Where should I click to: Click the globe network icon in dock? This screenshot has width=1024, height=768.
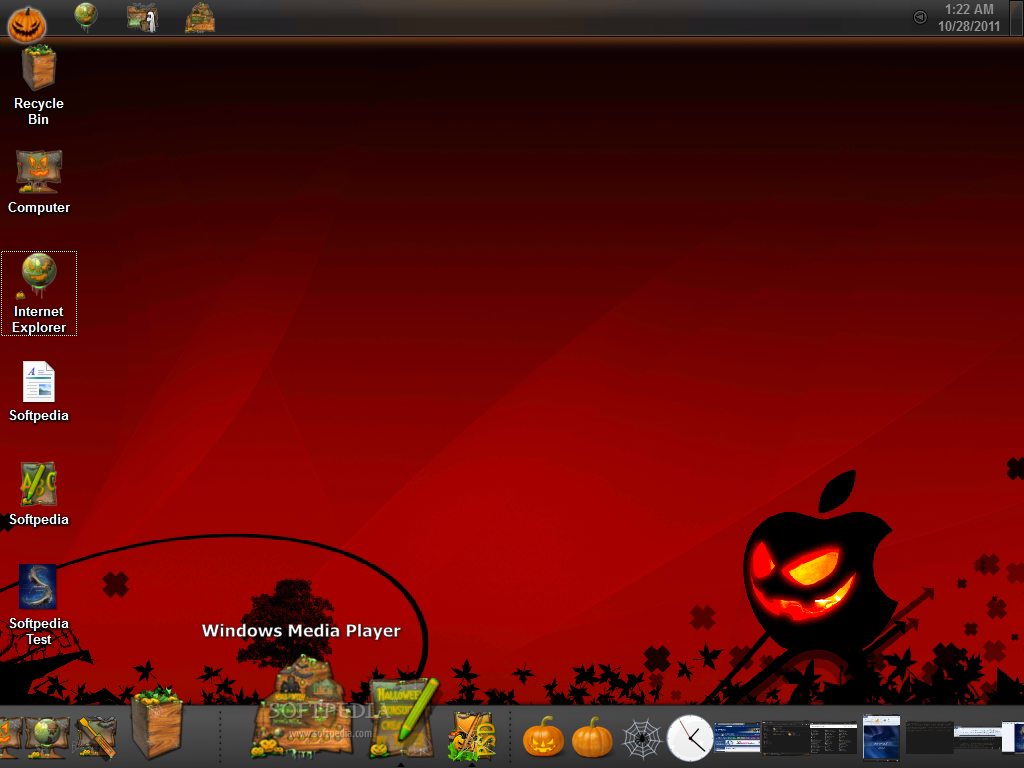[x=47, y=737]
